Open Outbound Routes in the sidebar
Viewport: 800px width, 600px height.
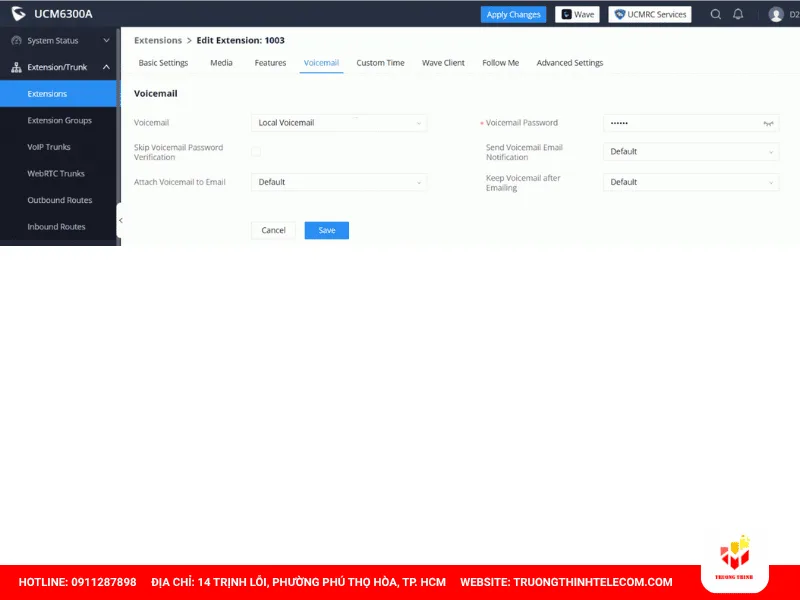(58, 200)
